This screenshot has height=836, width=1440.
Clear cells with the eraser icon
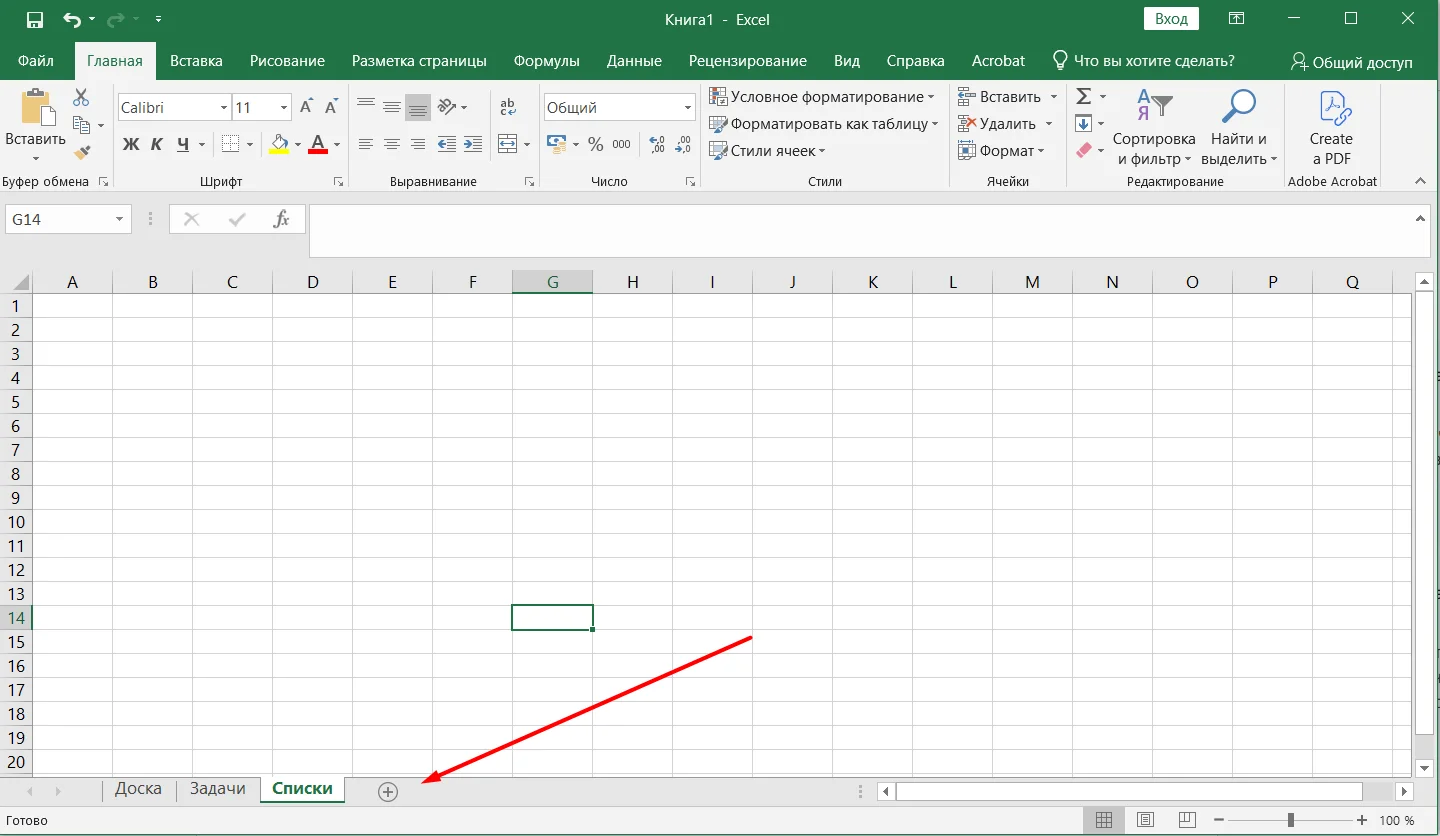coord(1084,150)
